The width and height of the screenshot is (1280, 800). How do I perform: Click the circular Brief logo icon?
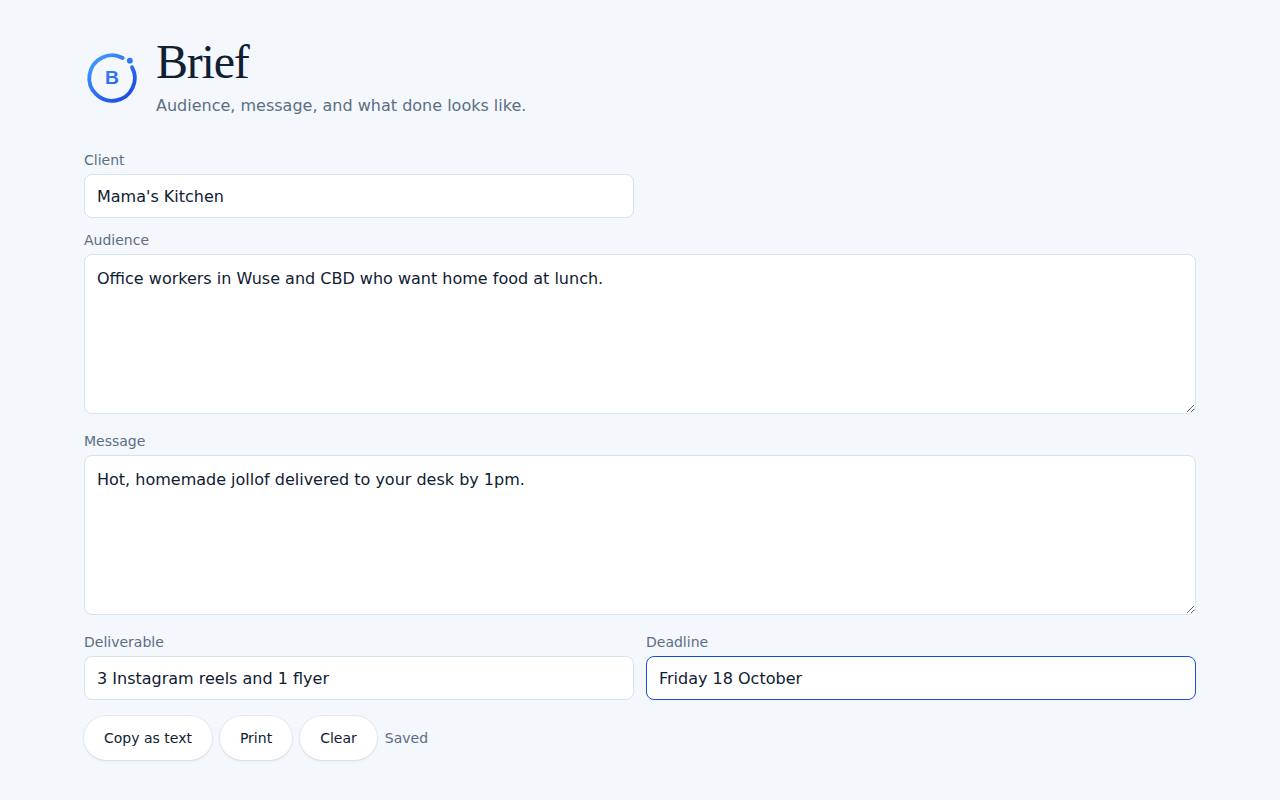pyautogui.click(x=112, y=78)
